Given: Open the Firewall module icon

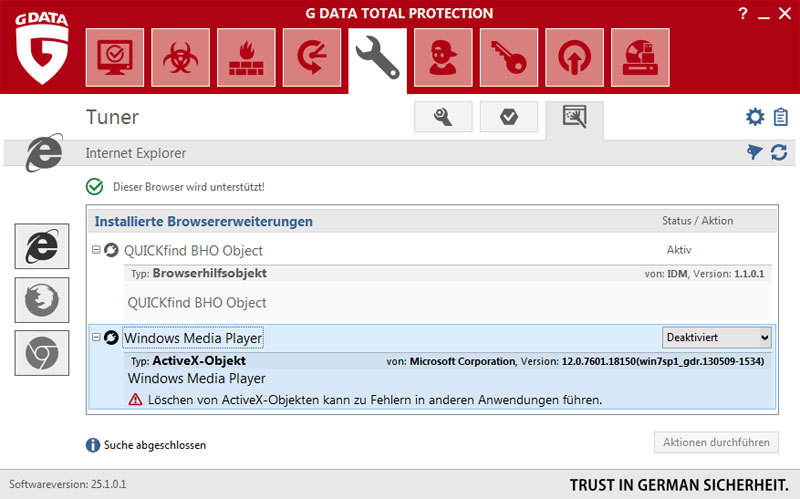Looking at the screenshot, I should (x=246, y=58).
